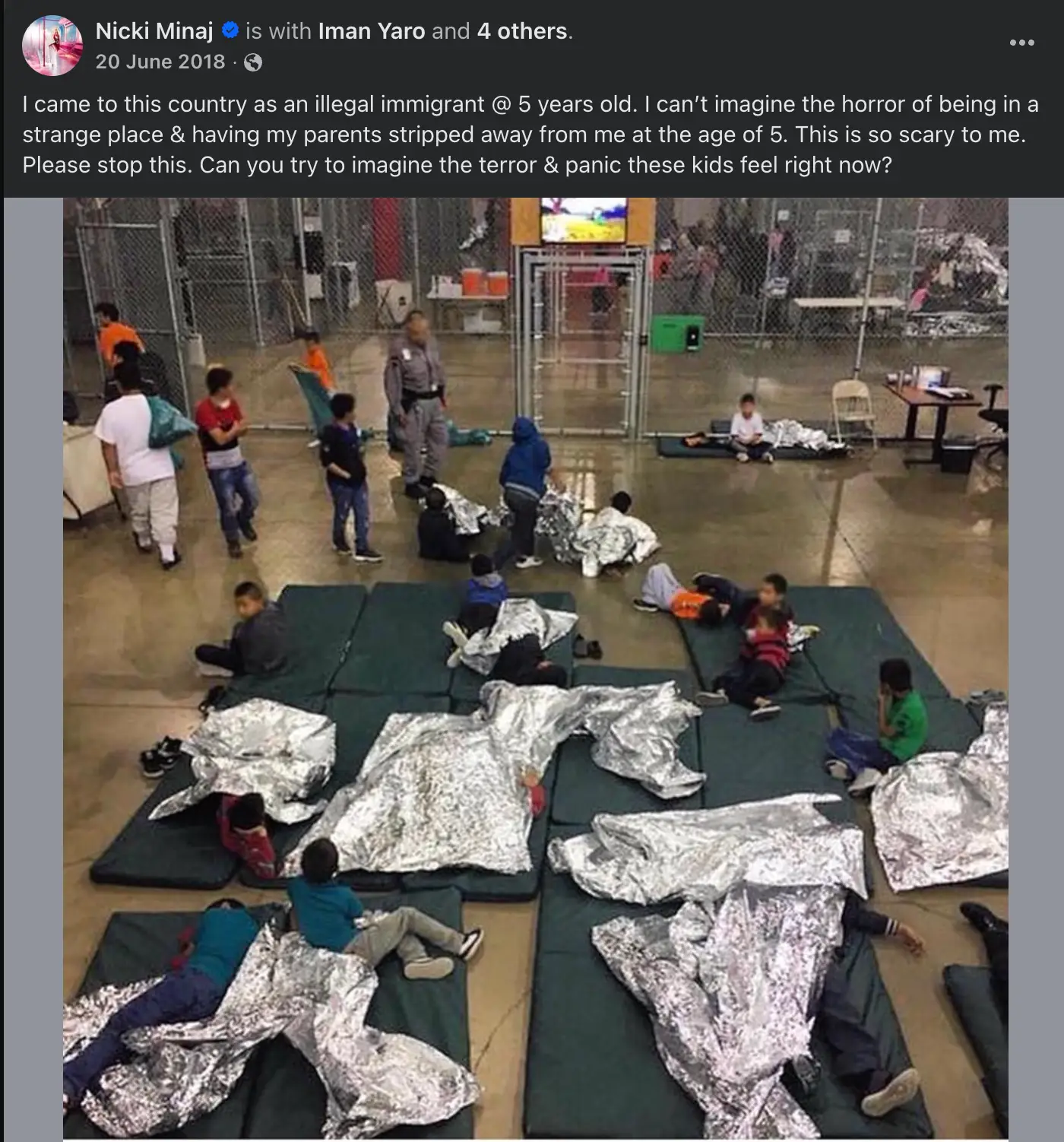Select the post caption text paragraph
Screen dimensions: 1064x1142
[x=530, y=135]
